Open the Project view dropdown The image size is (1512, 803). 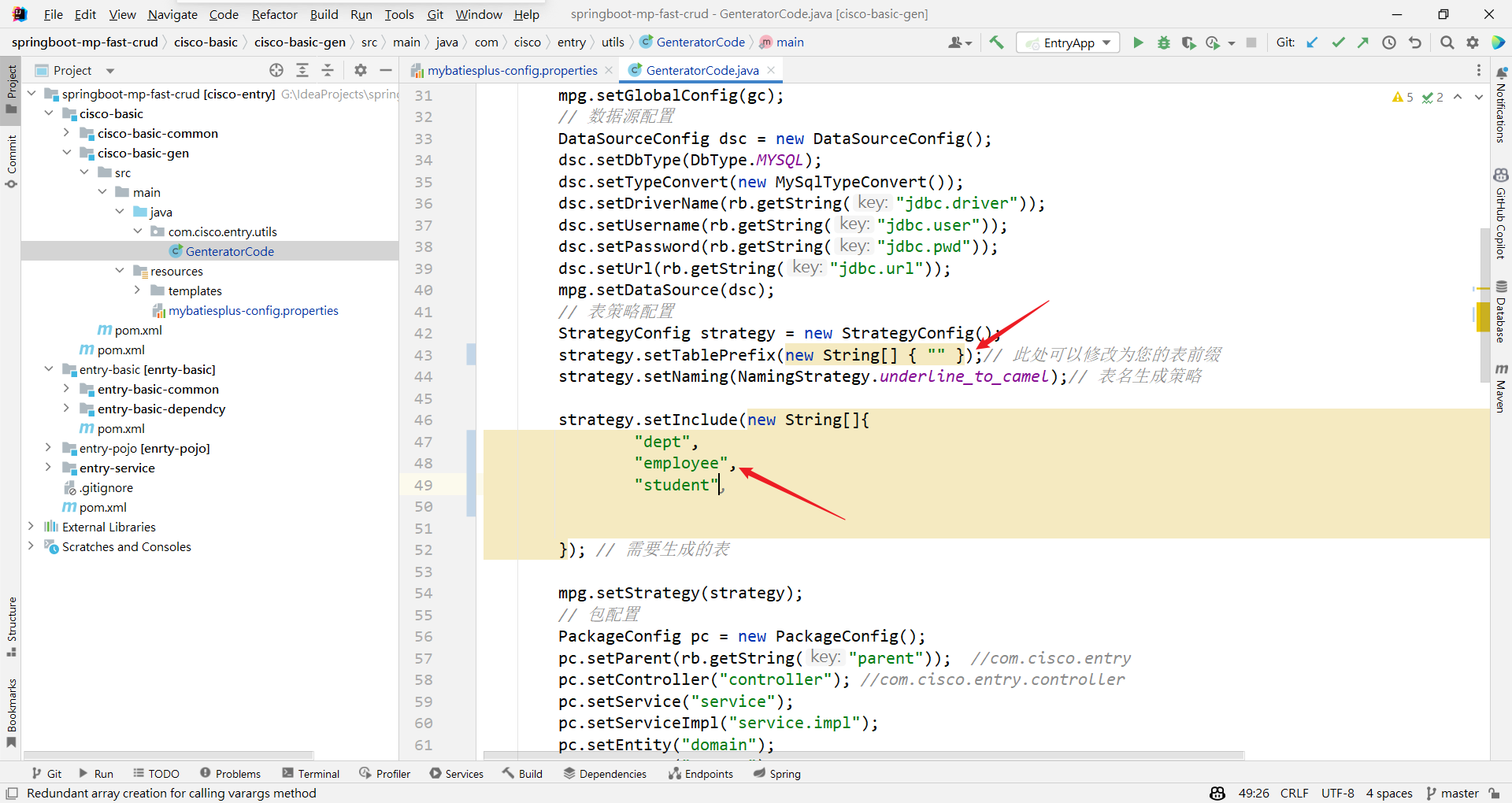pos(109,70)
